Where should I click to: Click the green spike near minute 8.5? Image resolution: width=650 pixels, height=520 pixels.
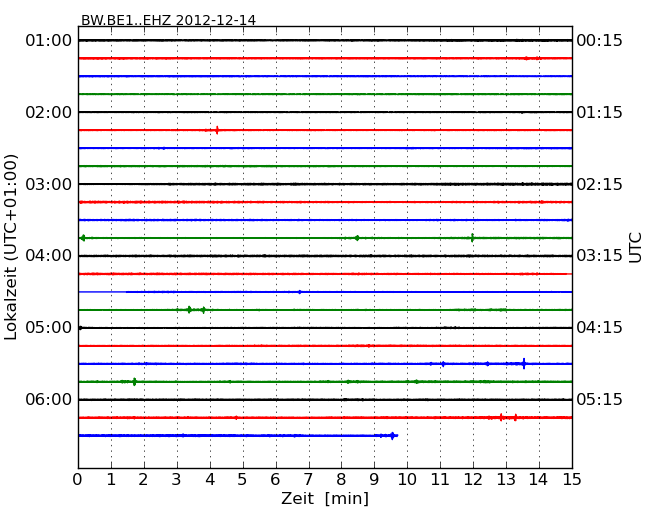pyautogui.click(x=357, y=238)
